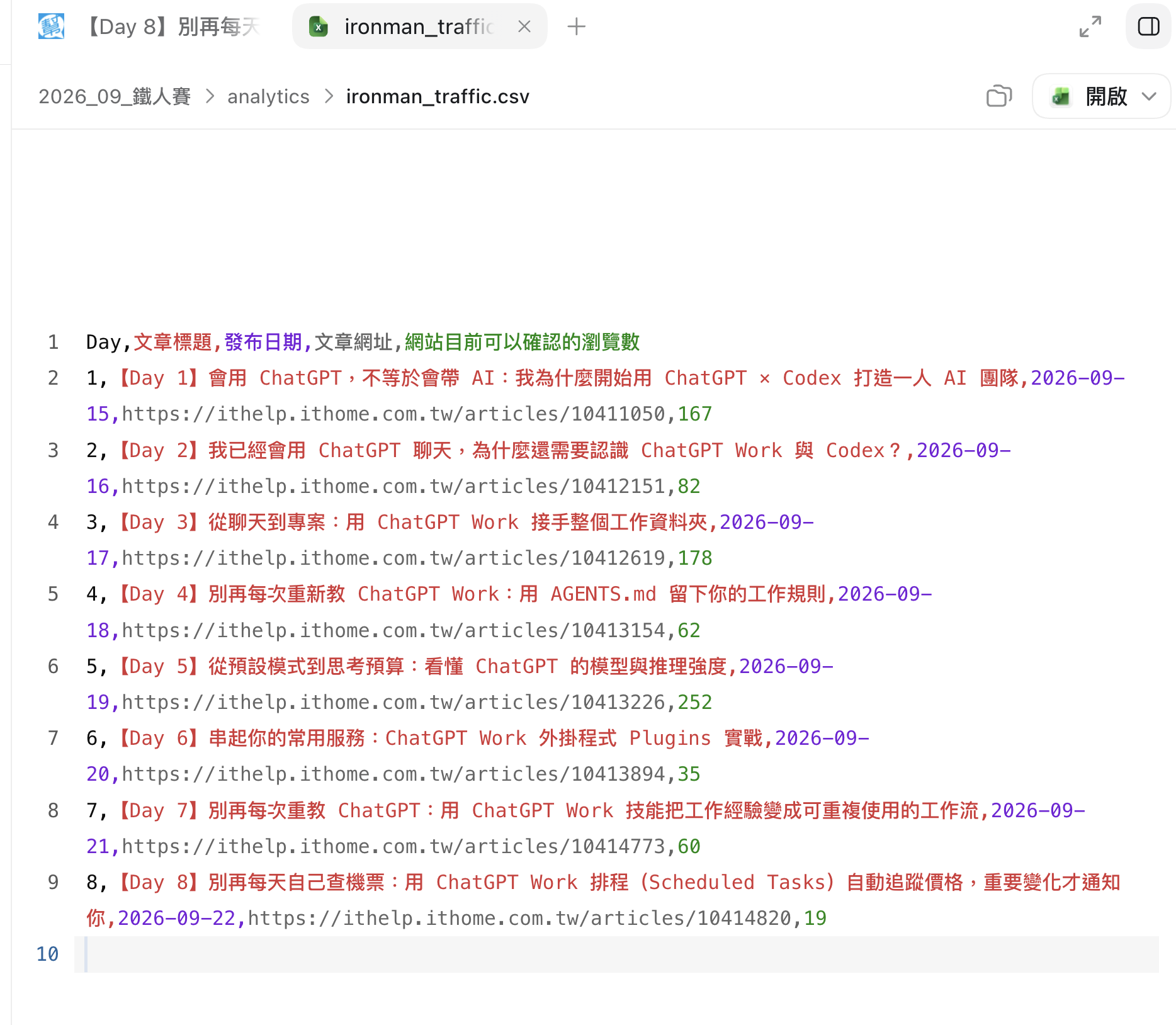Viewport: 1176px width, 1025px height.
Task: Click the blue document icon on the first tab
Action: pyautogui.click(x=51, y=26)
